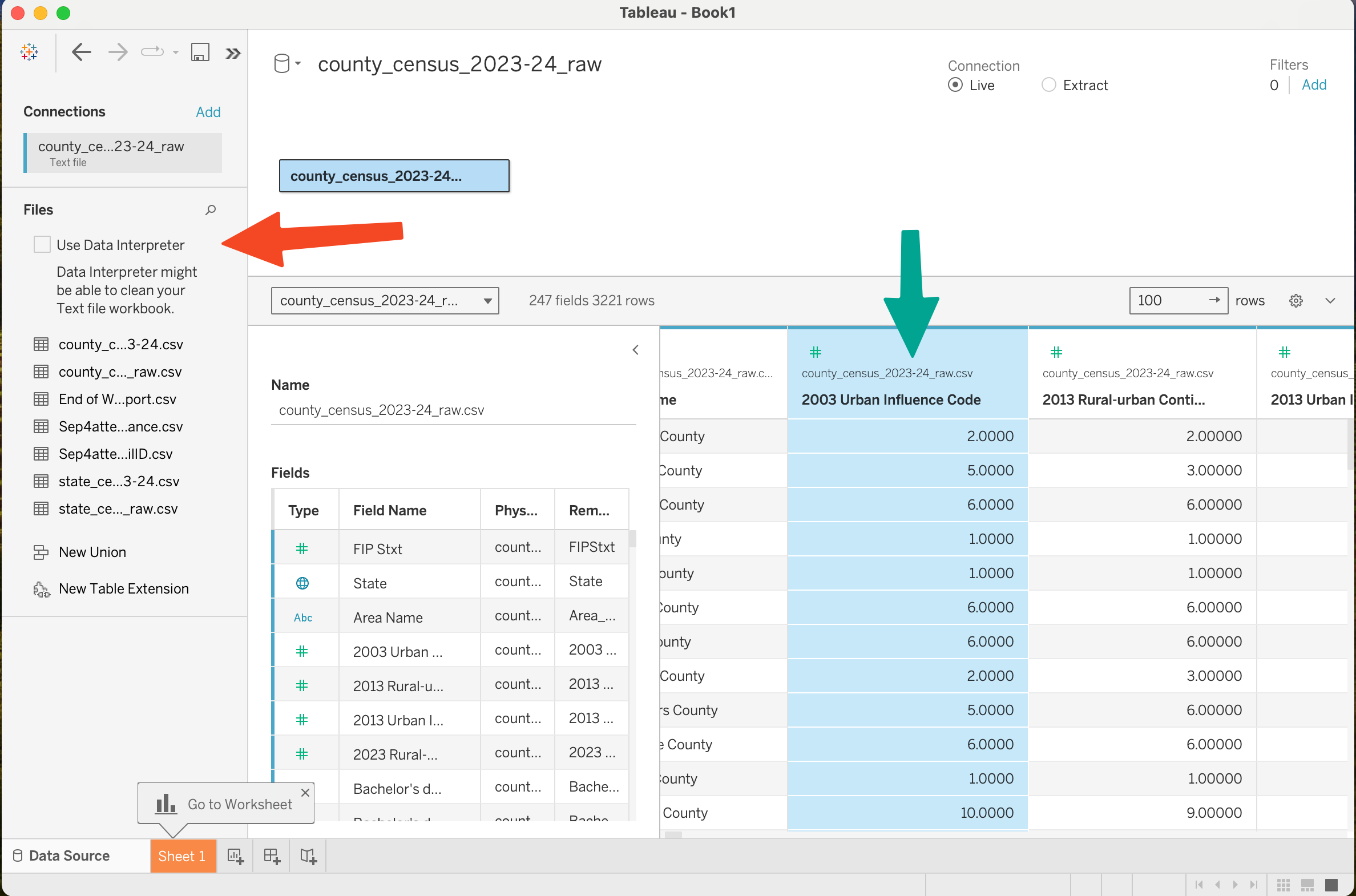Click next sheet navigation arrow
This screenshot has height=896, width=1356.
1236,884
